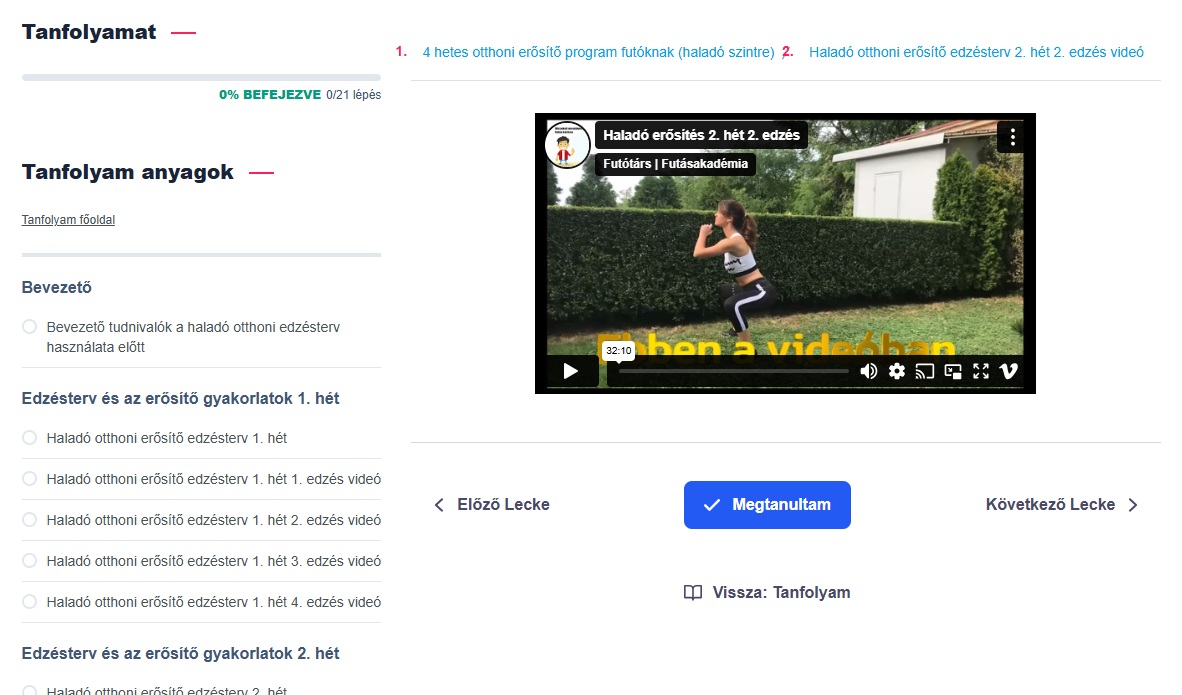Enable picture-in-picture mode
This screenshot has height=695, width=1182.
click(953, 371)
